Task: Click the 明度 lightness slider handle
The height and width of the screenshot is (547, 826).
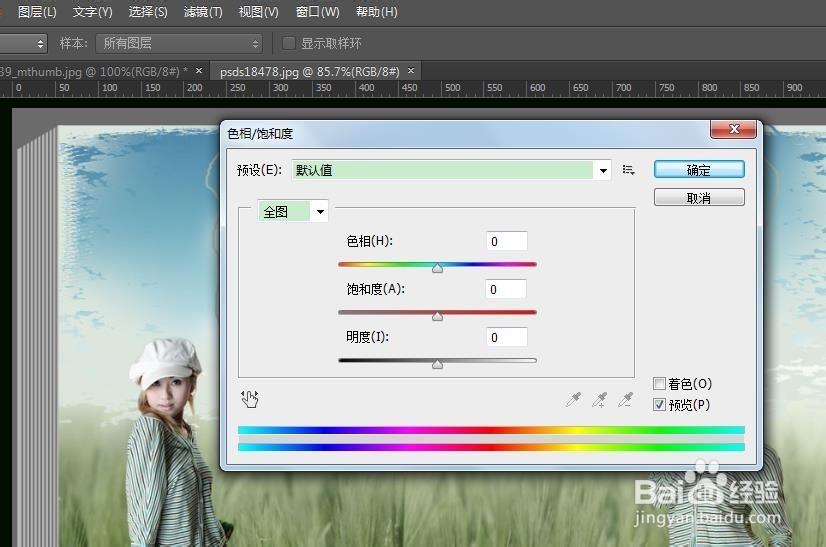Action: pos(437,364)
